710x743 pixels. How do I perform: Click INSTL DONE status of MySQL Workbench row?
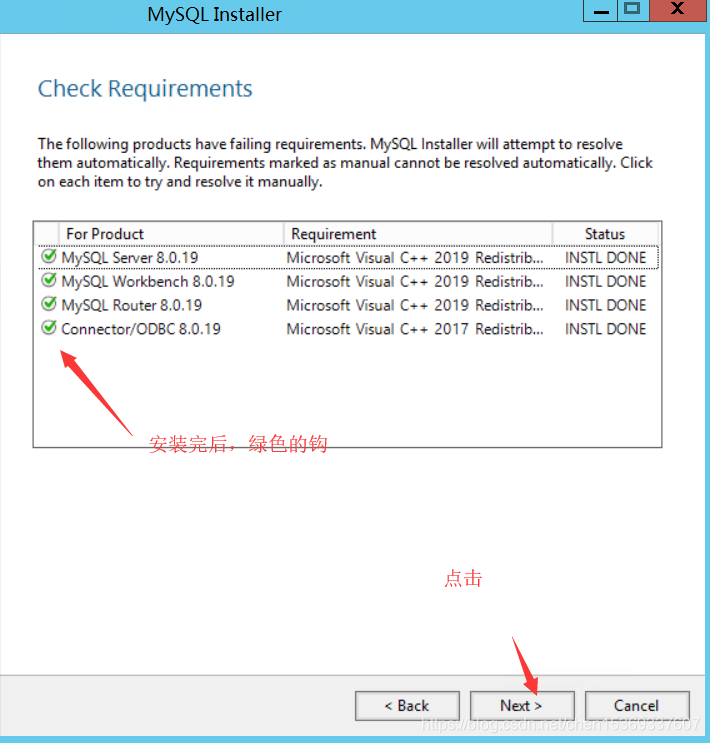click(605, 281)
